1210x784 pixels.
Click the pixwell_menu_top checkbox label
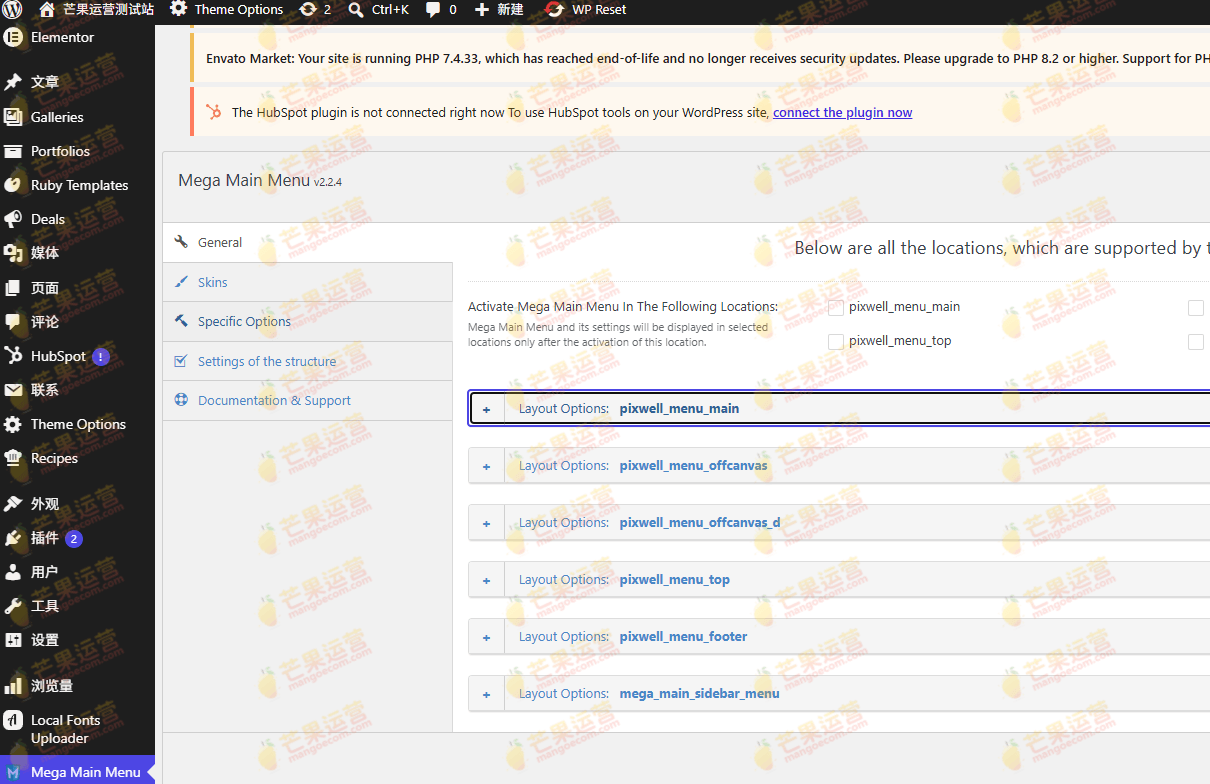pos(900,341)
